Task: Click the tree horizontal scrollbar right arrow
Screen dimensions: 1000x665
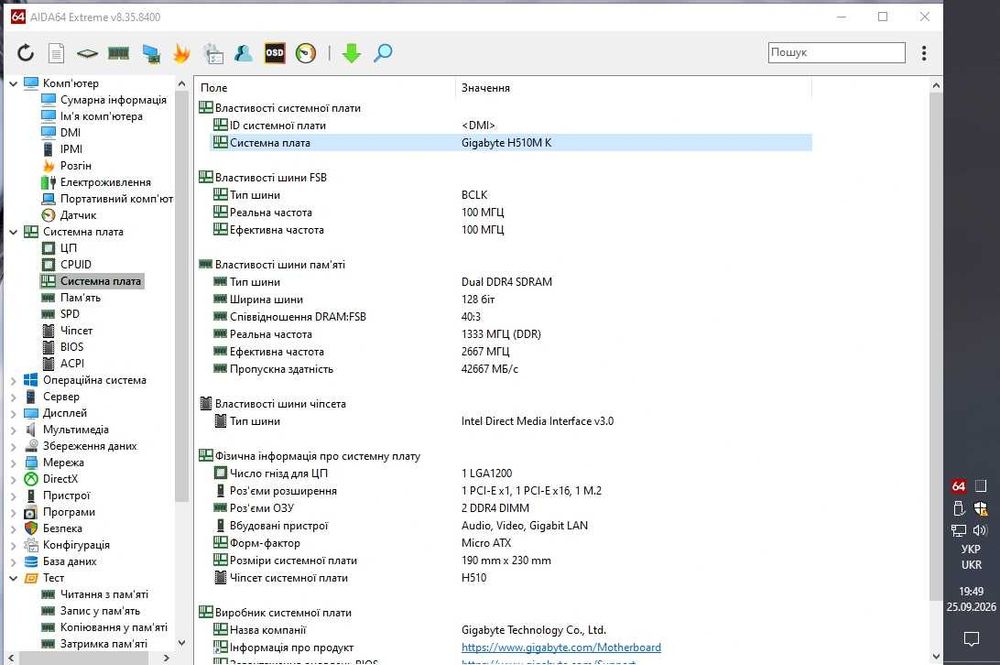Action: pos(166,657)
